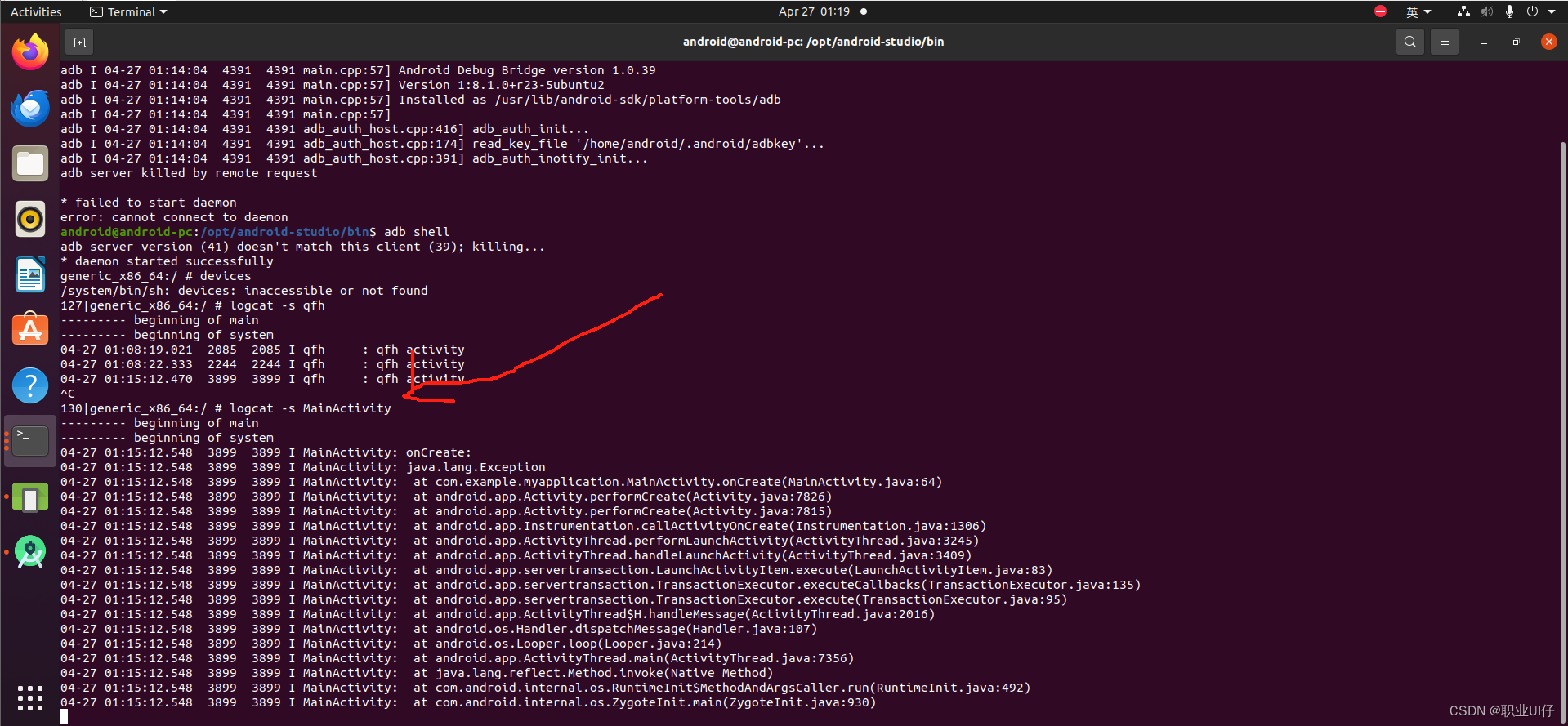Open the Files manager dock icon

[30, 163]
